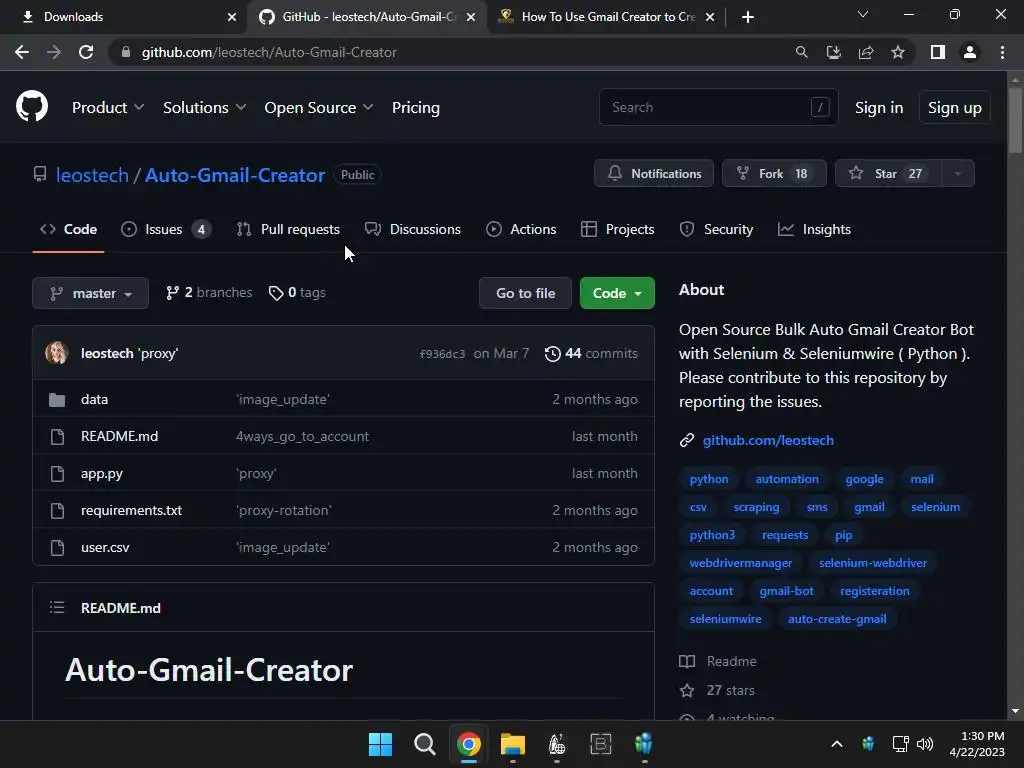Open the Chrome tab search chevron
This screenshot has height=768, width=1024.
point(863,14)
